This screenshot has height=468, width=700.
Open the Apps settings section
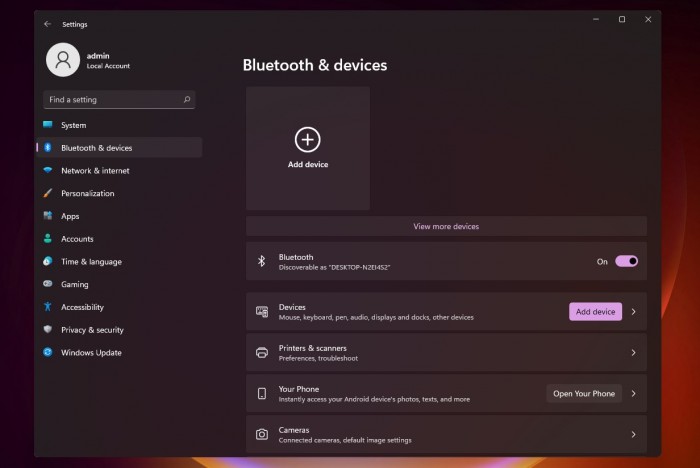[70, 216]
